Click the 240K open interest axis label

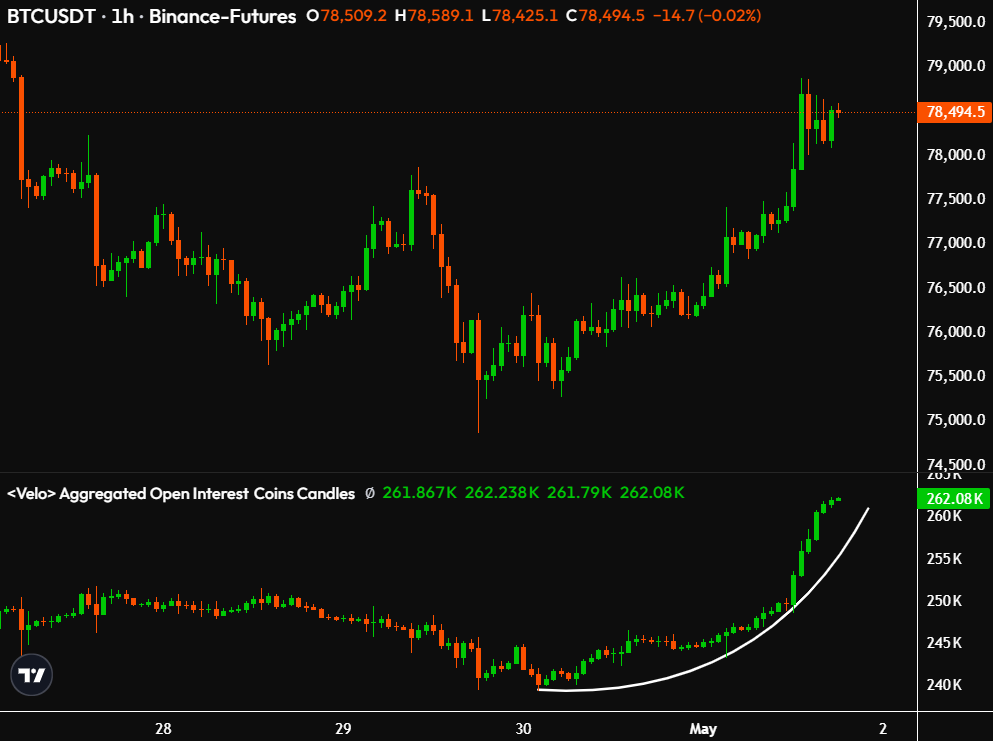tap(944, 685)
